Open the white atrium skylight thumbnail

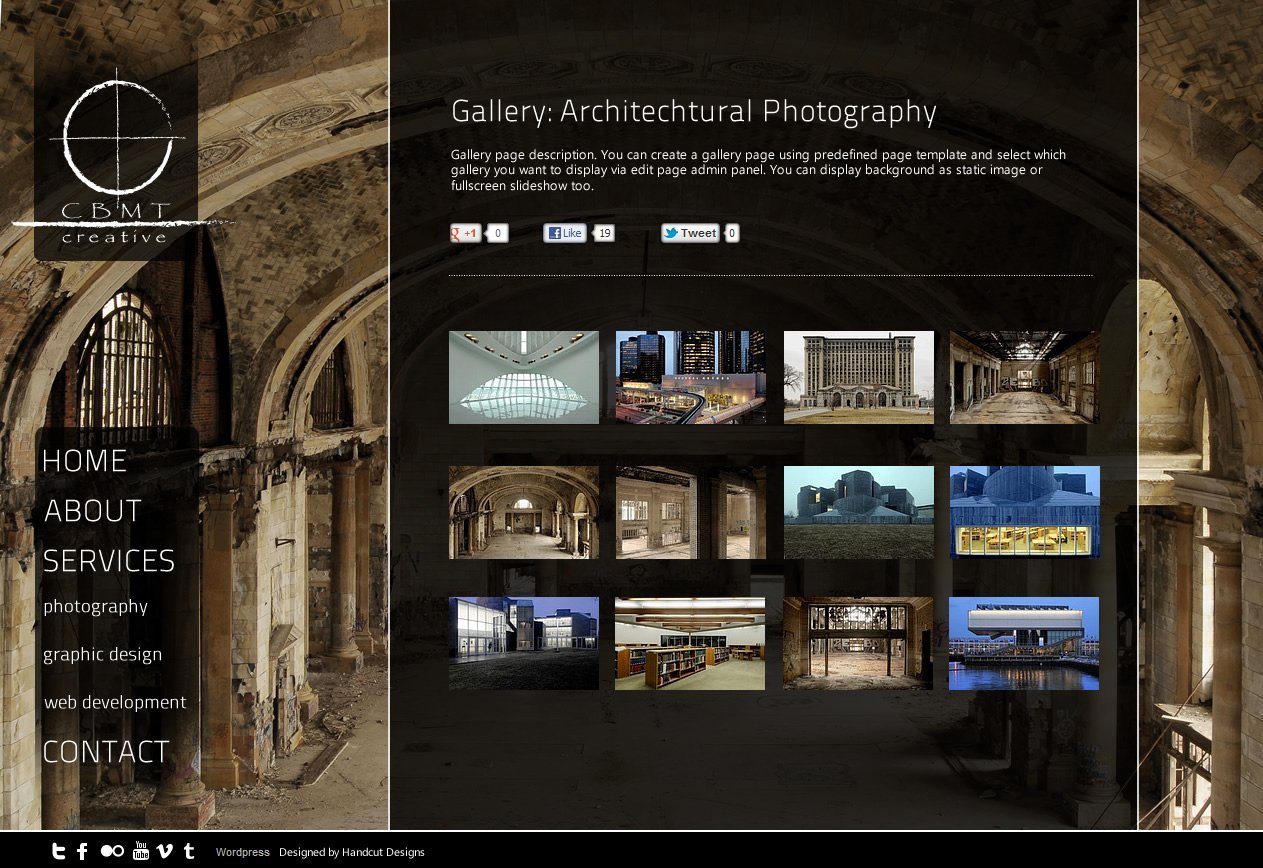pos(524,378)
